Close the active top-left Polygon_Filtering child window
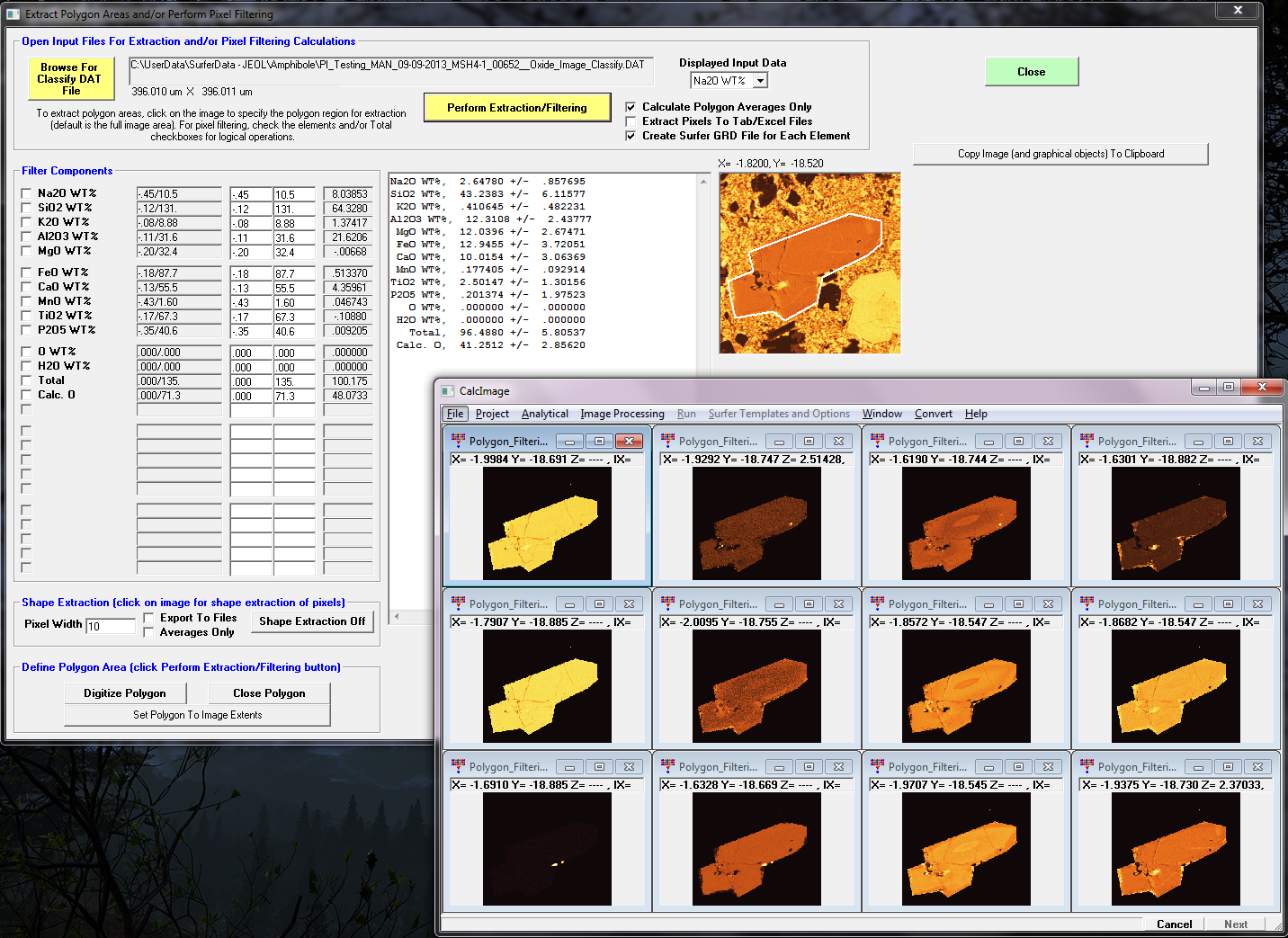Screen dimensions: 1288x938 click(629, 441)
